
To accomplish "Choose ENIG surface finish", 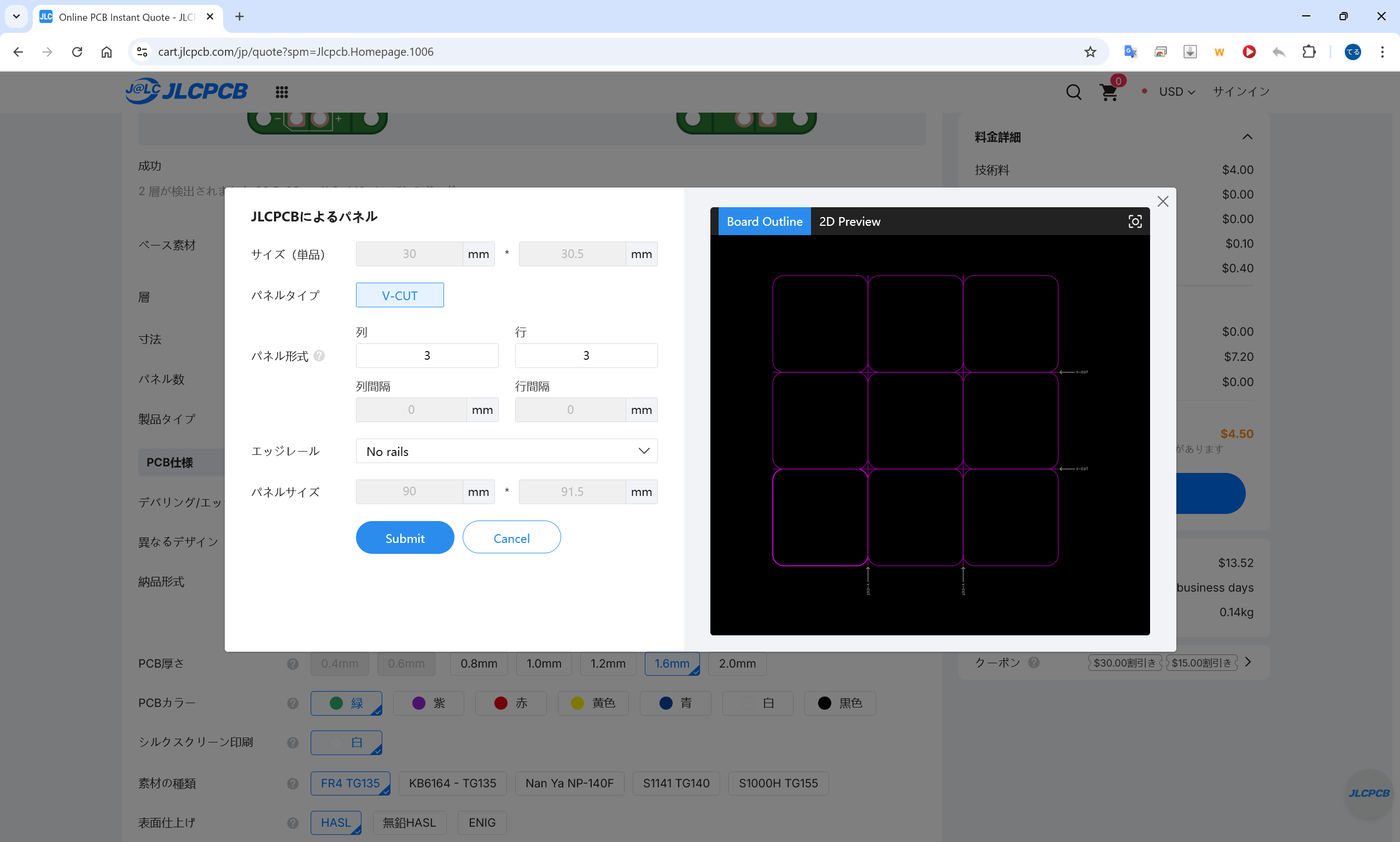I will point(482,822).
